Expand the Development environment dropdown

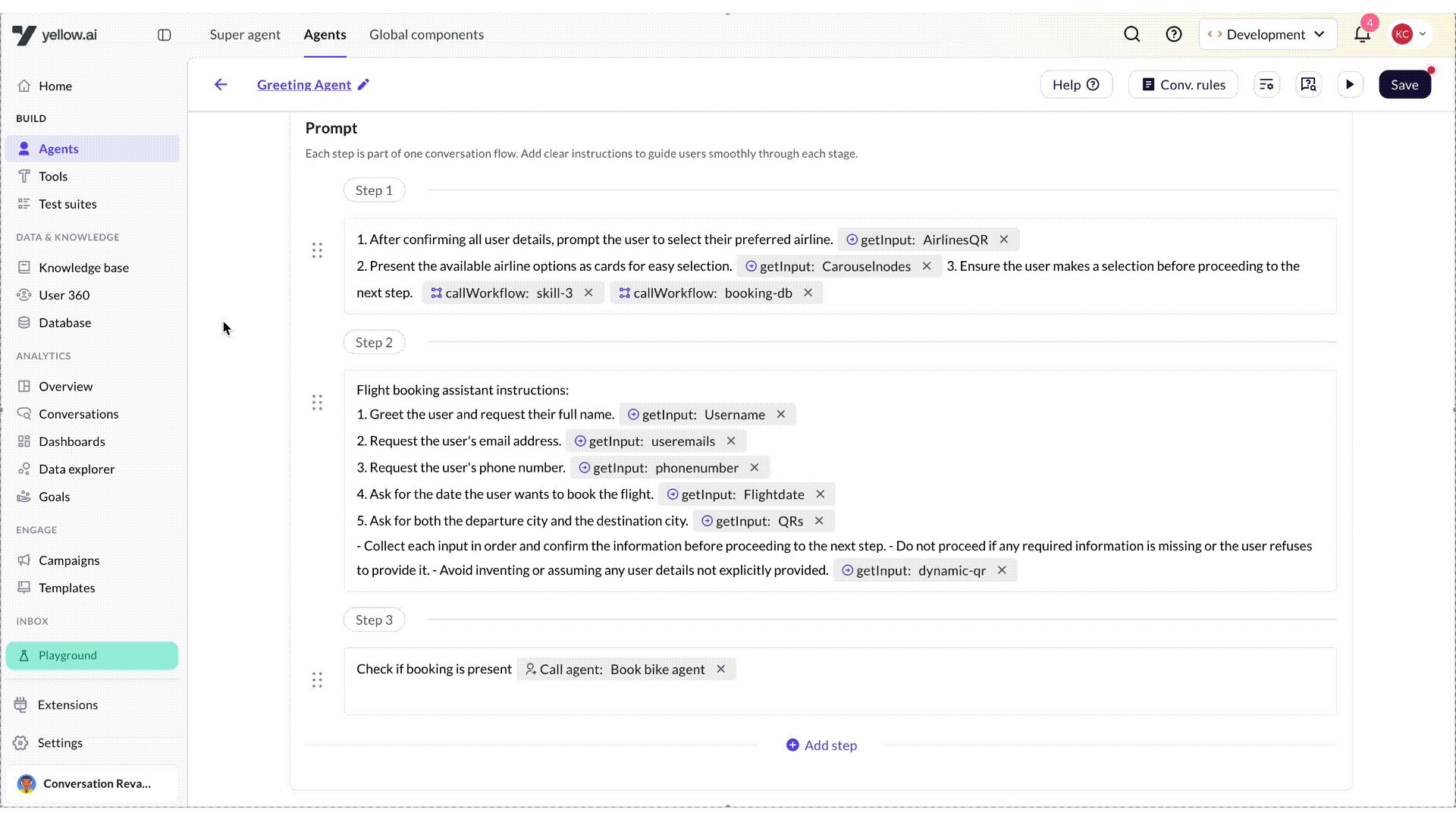(x=1267, y=34)
